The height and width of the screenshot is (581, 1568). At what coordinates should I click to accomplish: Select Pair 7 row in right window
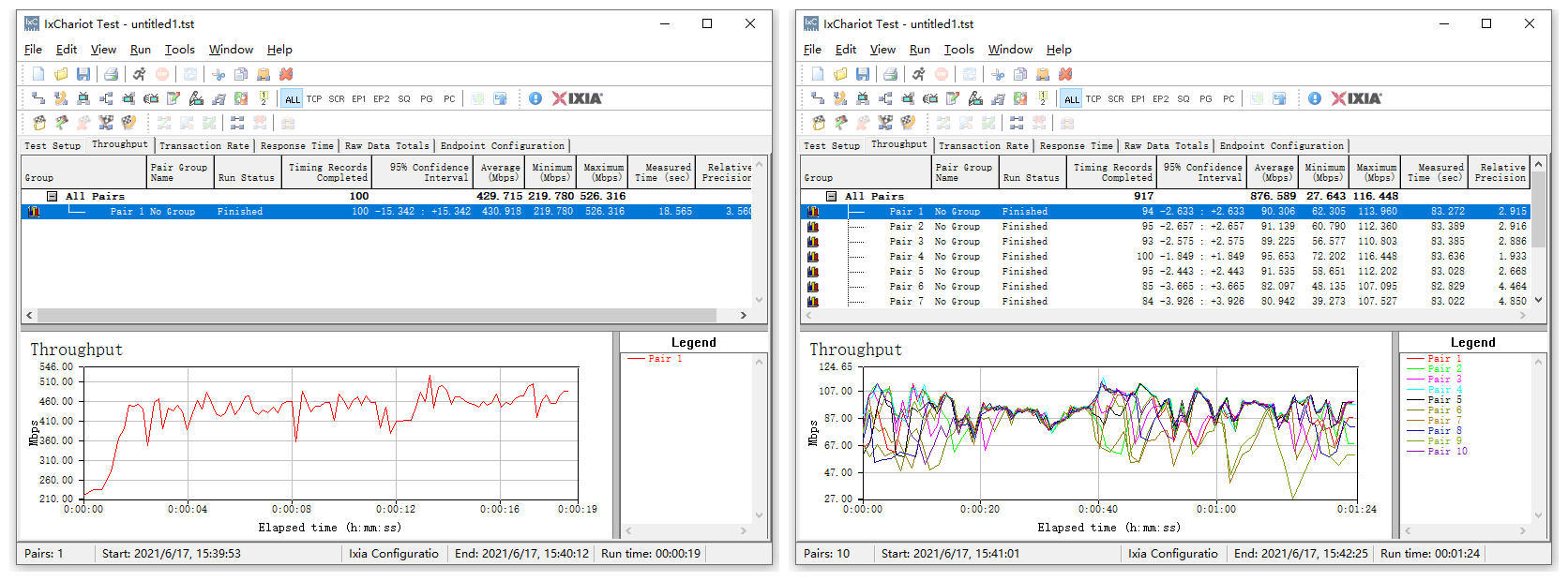pos(1166,302)
